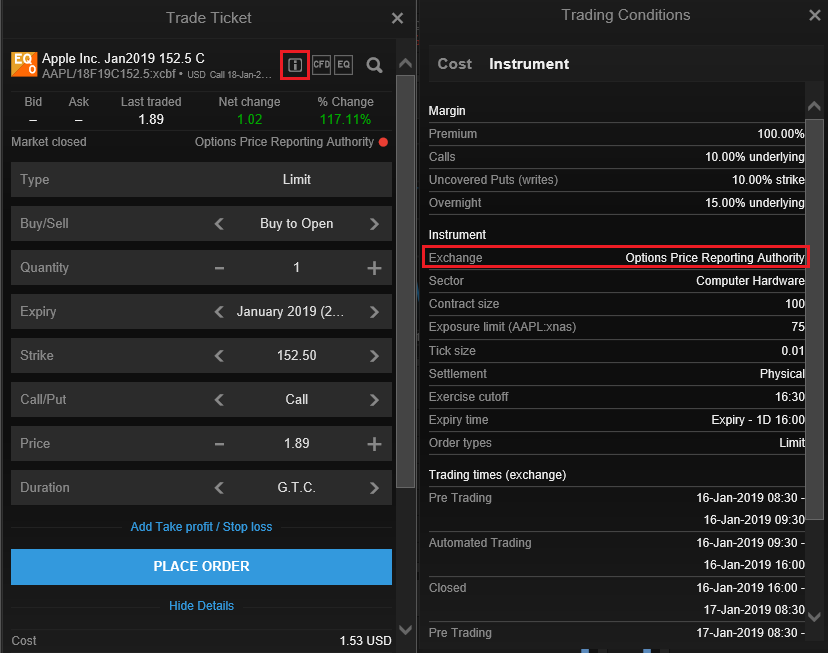Select previous Buy/Sell option arrow
This screenshot has width=828, height=653.
[x=219, y=224]
